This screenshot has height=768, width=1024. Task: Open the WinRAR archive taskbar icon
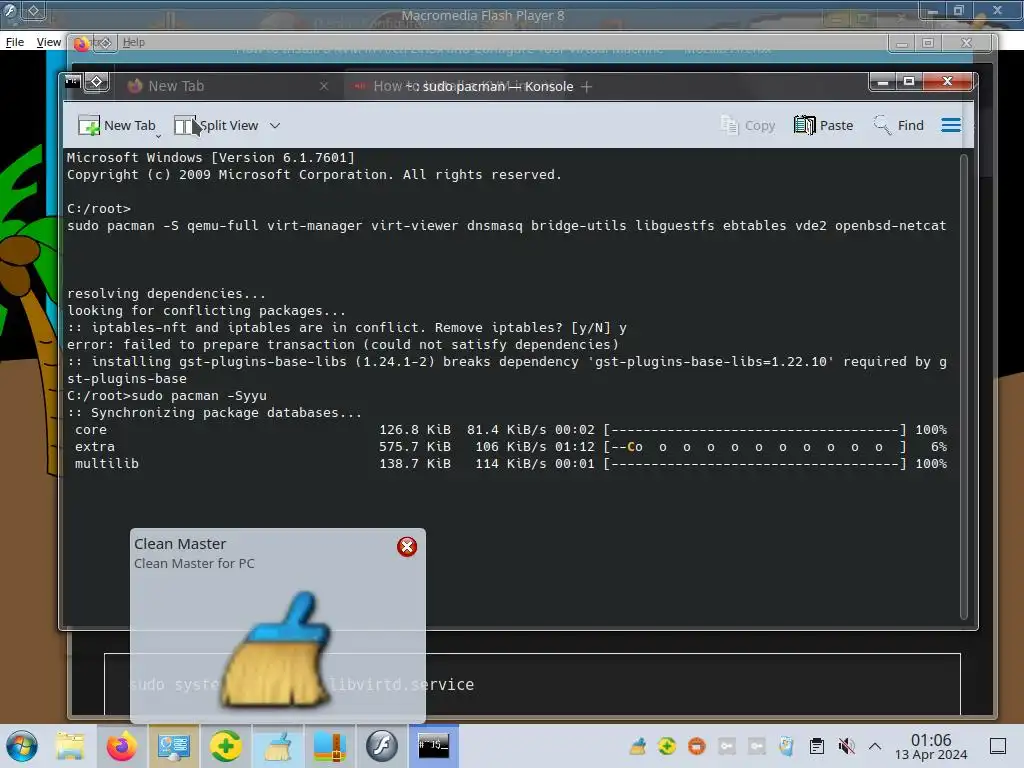click(330, 746)
